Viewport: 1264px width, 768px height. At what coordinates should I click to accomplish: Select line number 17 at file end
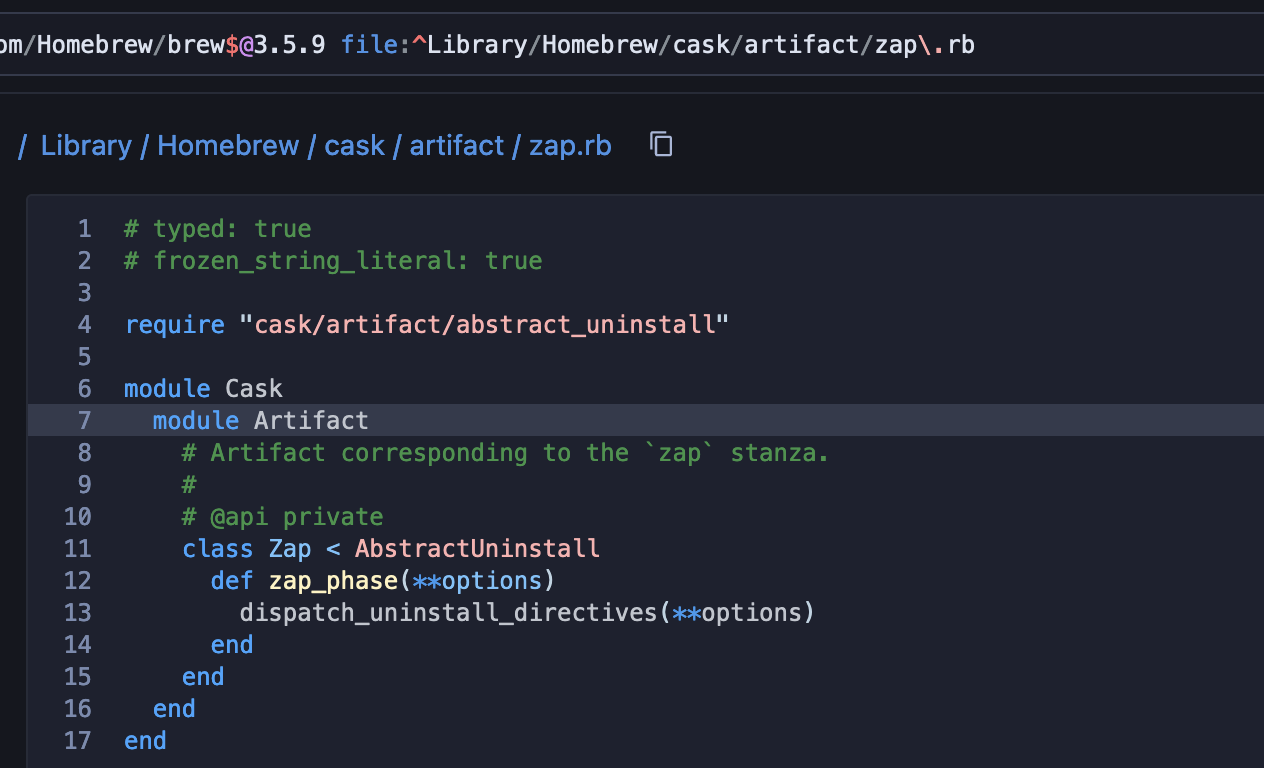77,740
